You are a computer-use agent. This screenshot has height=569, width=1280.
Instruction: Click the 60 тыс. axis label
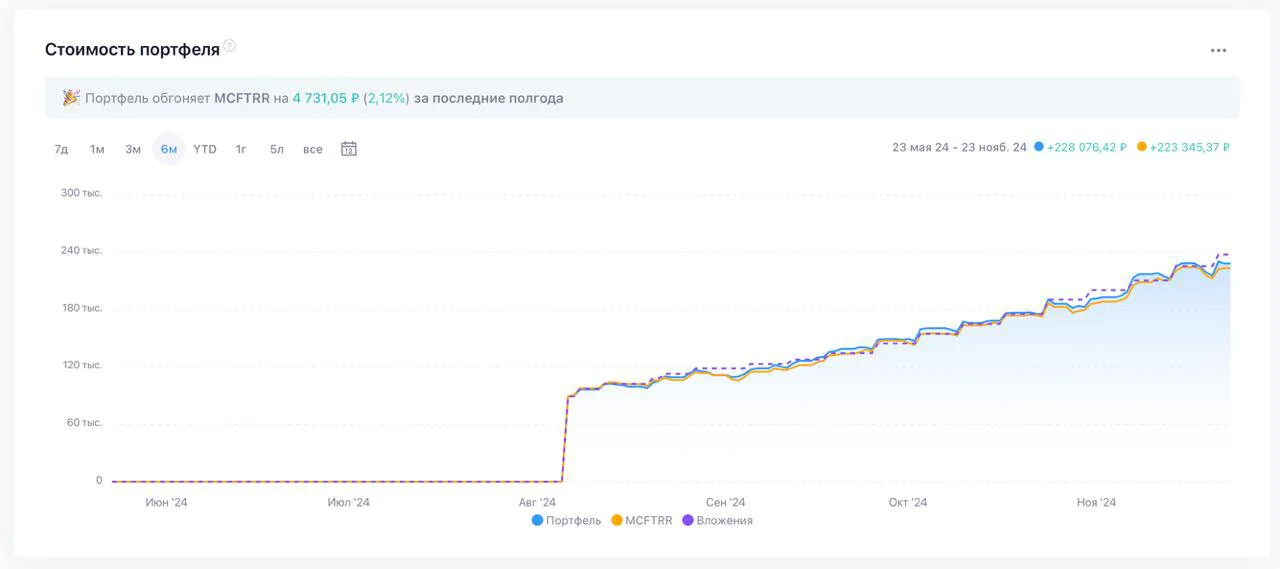[x=85, y=423]
